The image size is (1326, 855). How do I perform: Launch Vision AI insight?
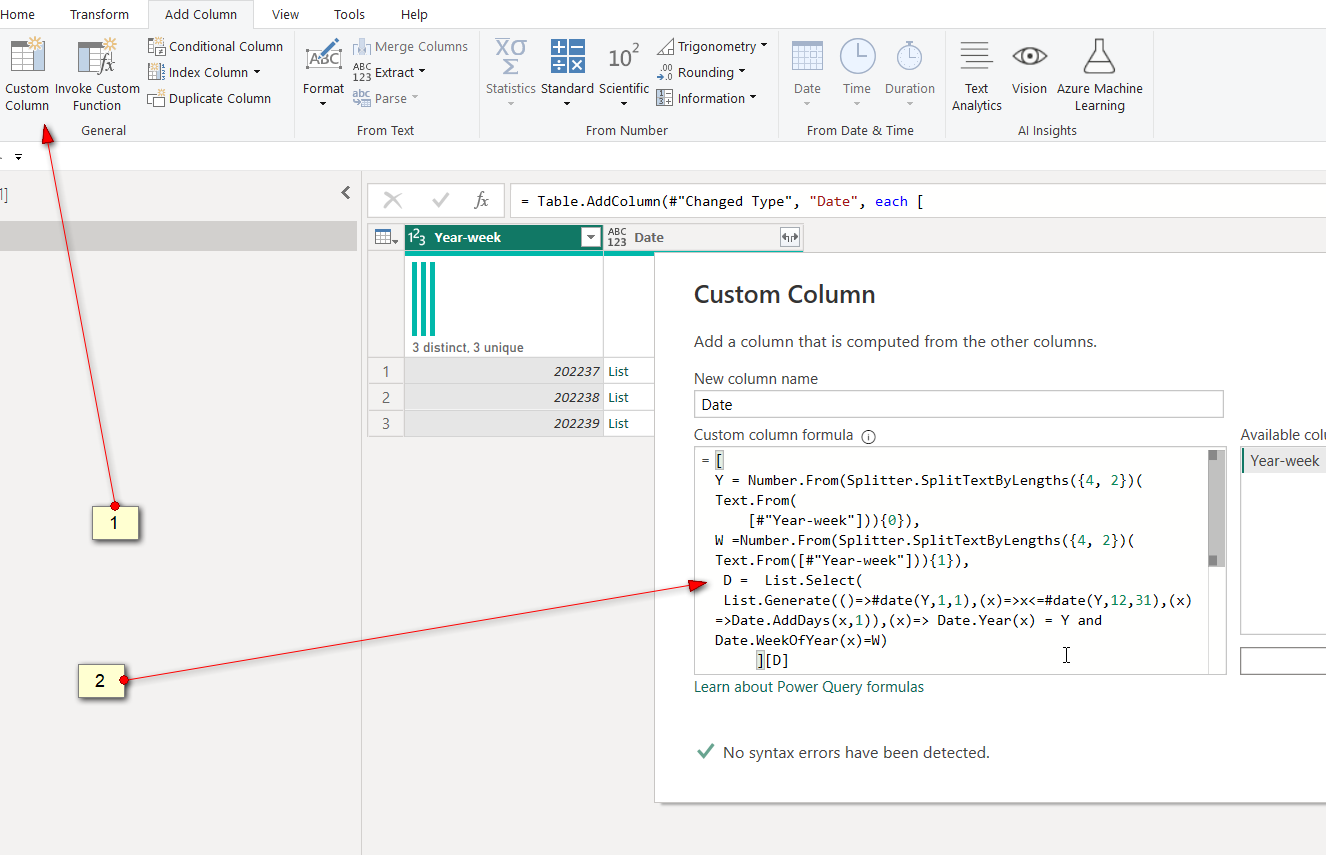pos(1029,68)
